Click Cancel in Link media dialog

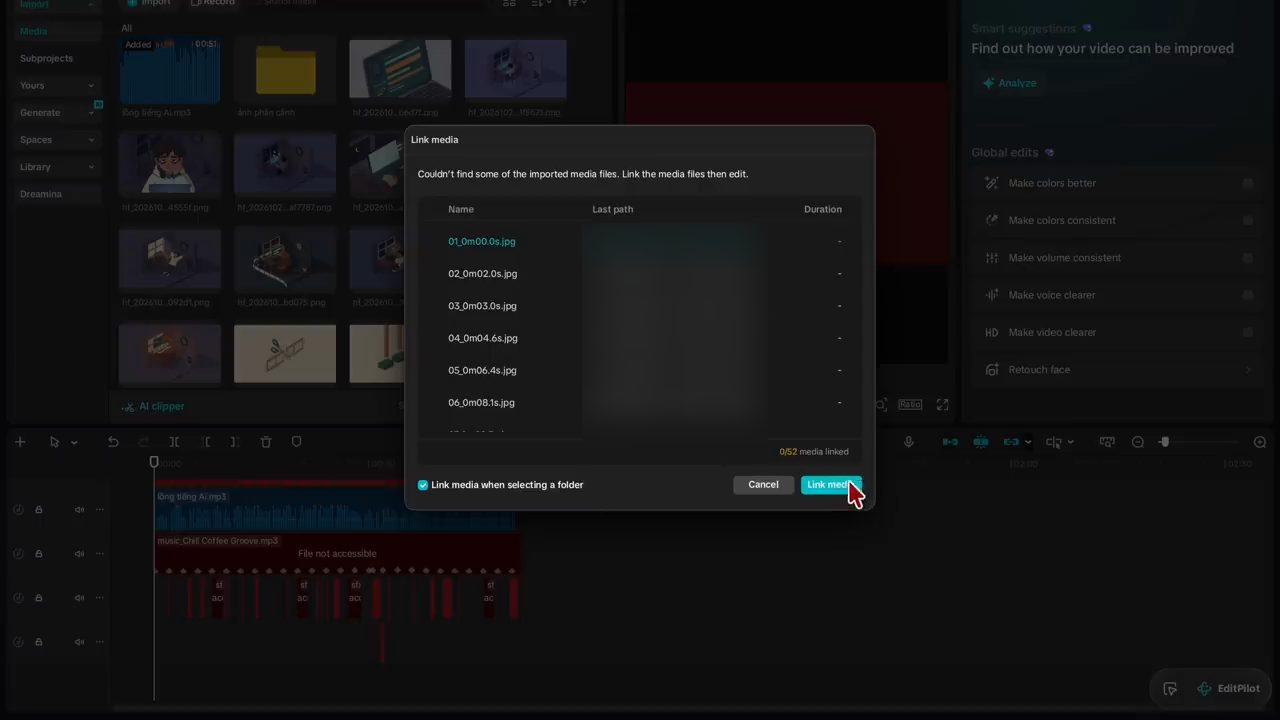pyautogui.click(x=763, y=485)
